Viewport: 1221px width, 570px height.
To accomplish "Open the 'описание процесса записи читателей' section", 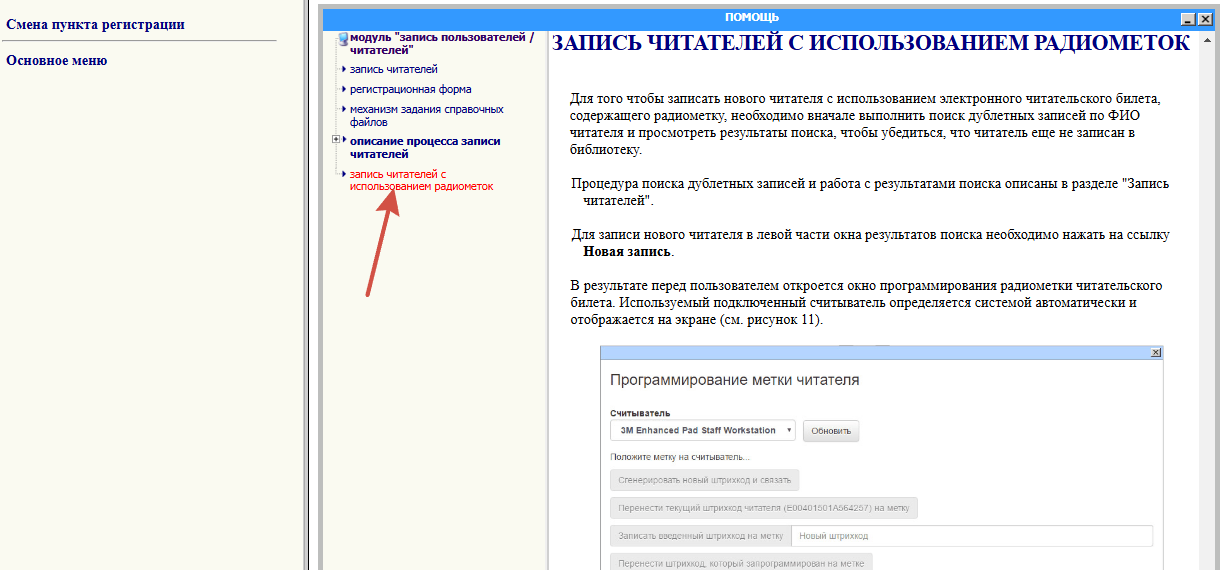I will 425,148.
